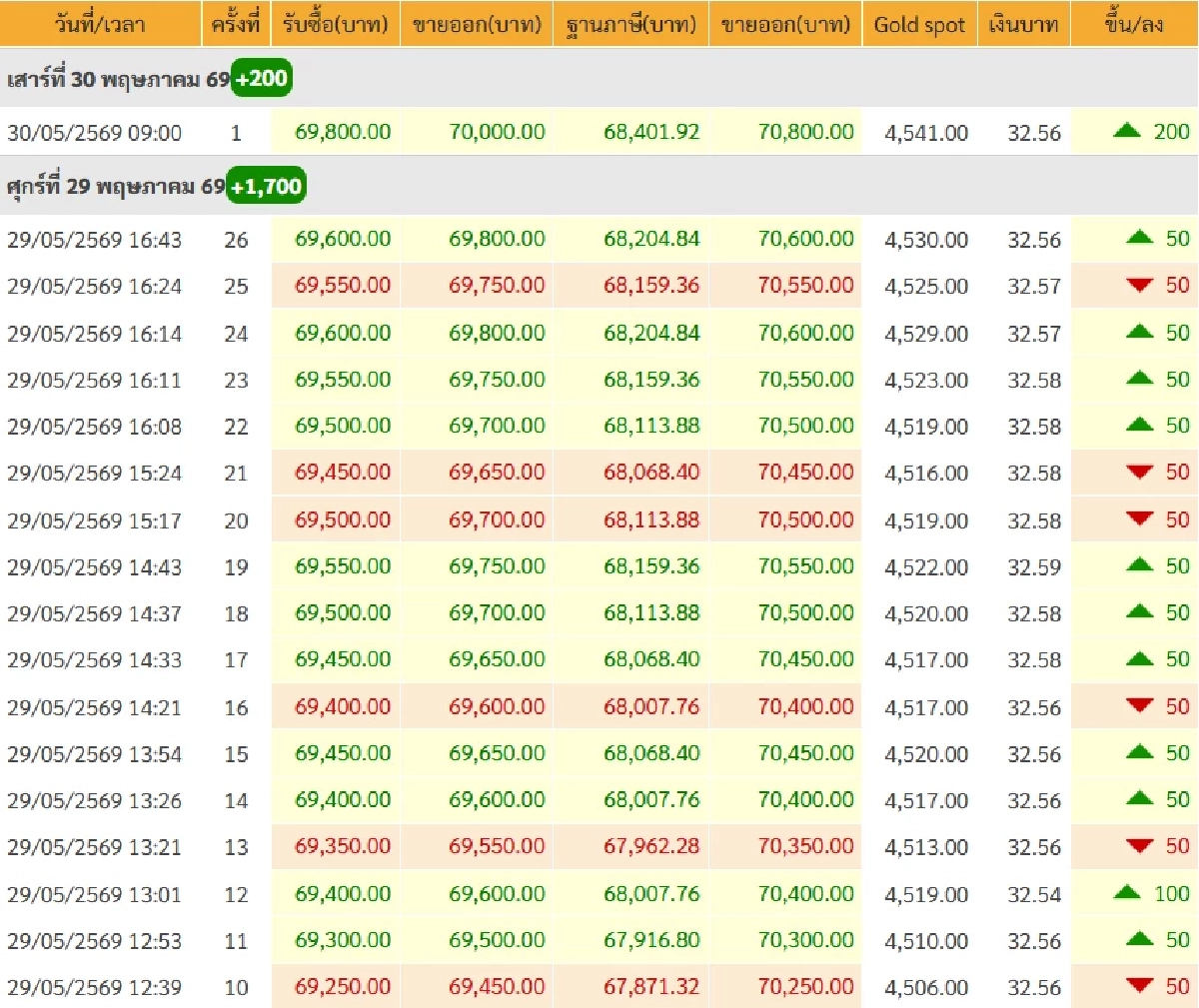Click the timestamp 29/05/2569 15:17
The image size is (1199, 1008).
coord(94,520)
